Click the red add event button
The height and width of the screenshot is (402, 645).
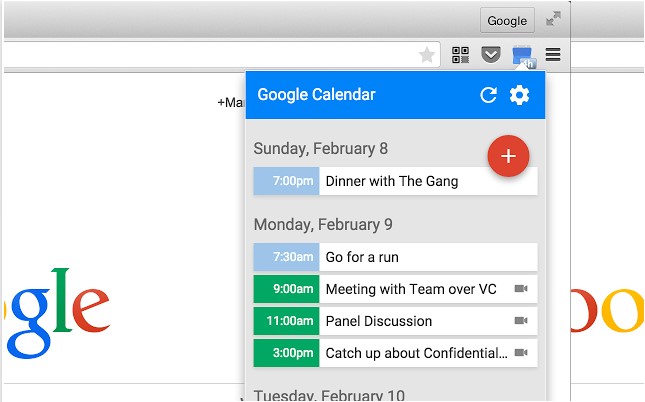pos(508,156)
